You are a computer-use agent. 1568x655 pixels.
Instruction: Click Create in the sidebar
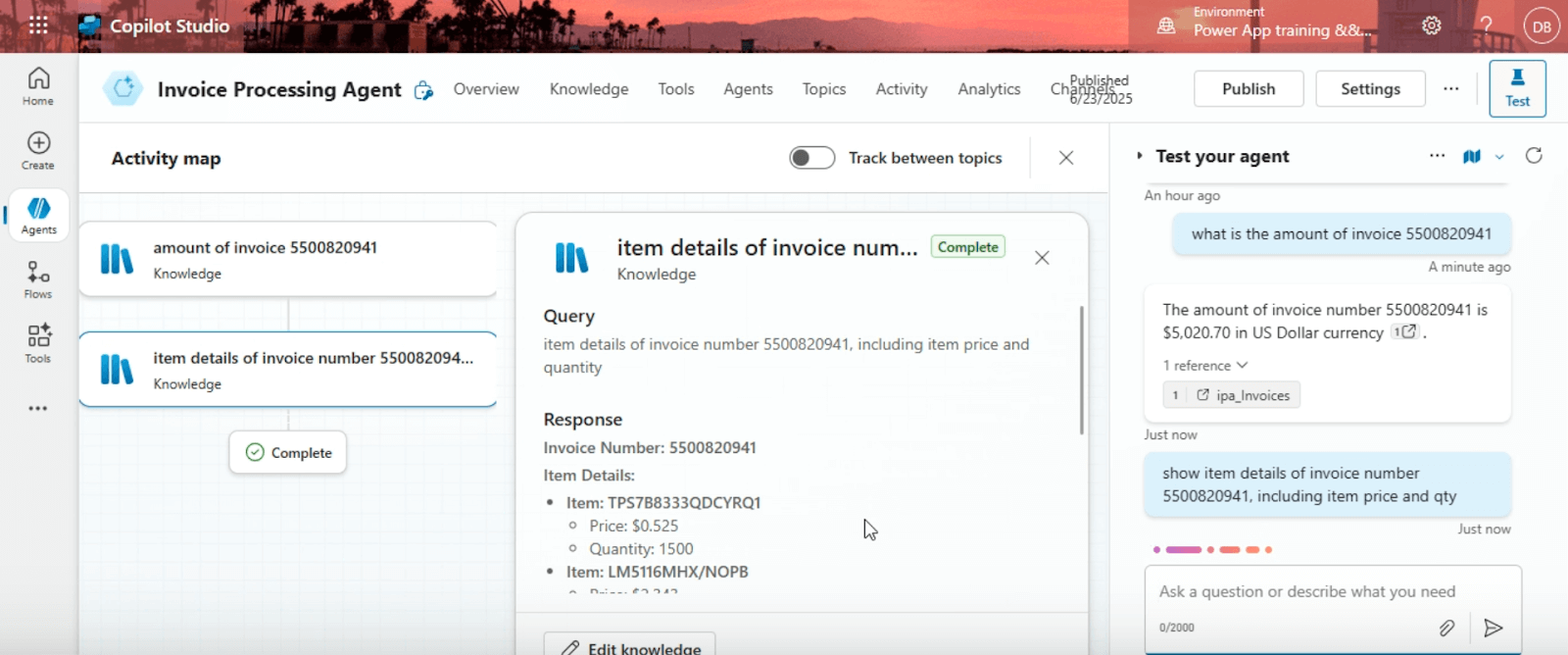(x=38, y=151)
